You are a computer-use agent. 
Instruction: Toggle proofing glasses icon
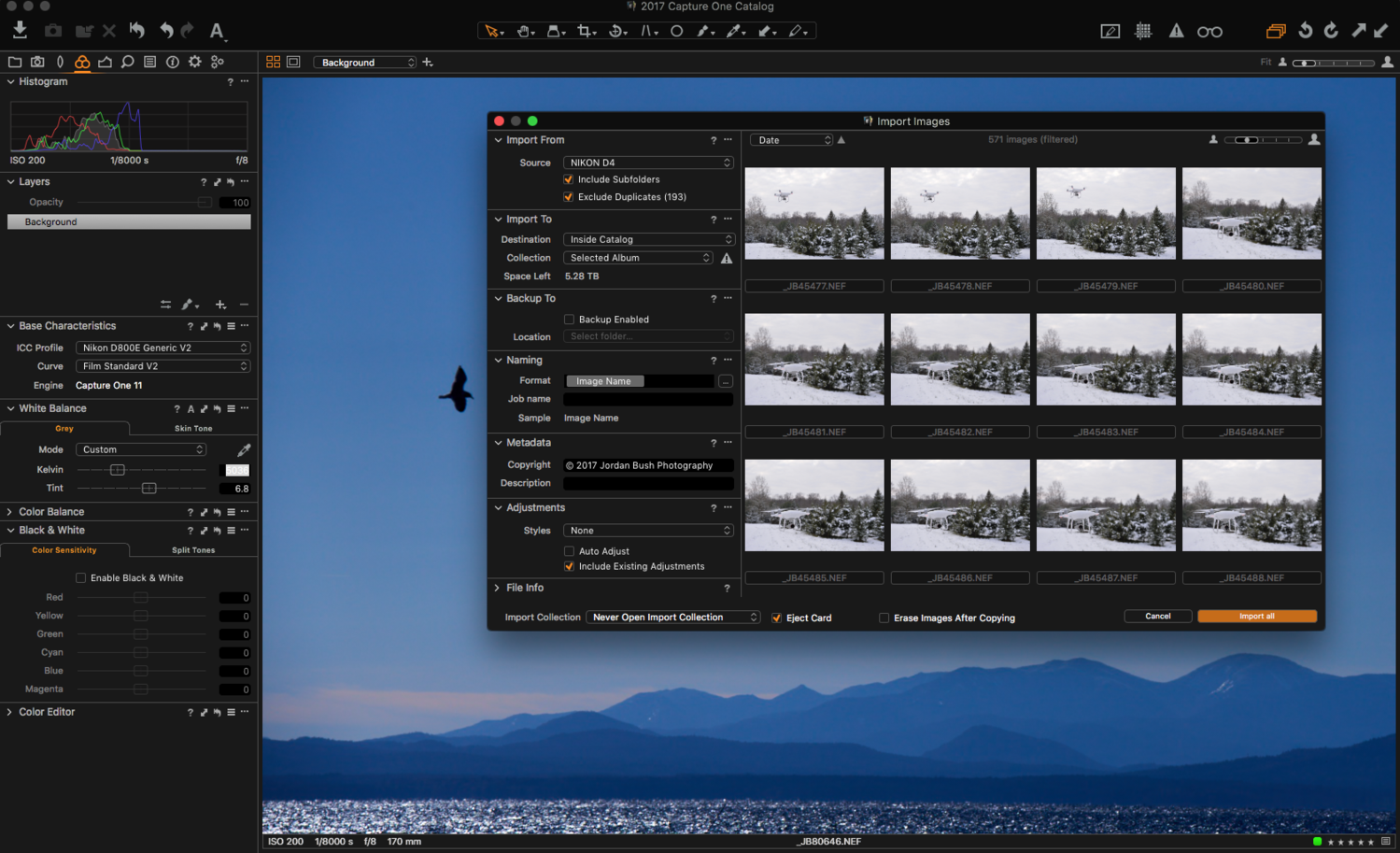[1209, 32]
